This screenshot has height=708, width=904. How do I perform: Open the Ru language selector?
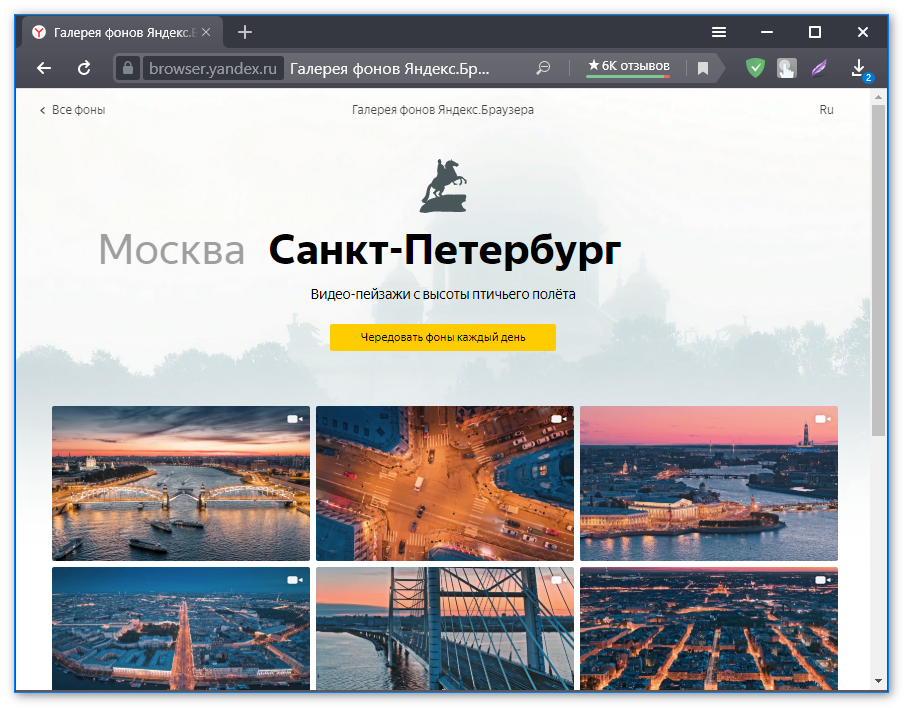coord(826,110)
